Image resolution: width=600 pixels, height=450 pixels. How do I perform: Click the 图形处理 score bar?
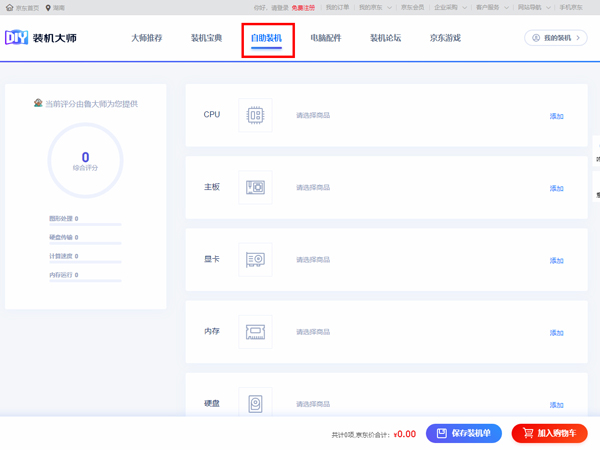pos(85,225)
